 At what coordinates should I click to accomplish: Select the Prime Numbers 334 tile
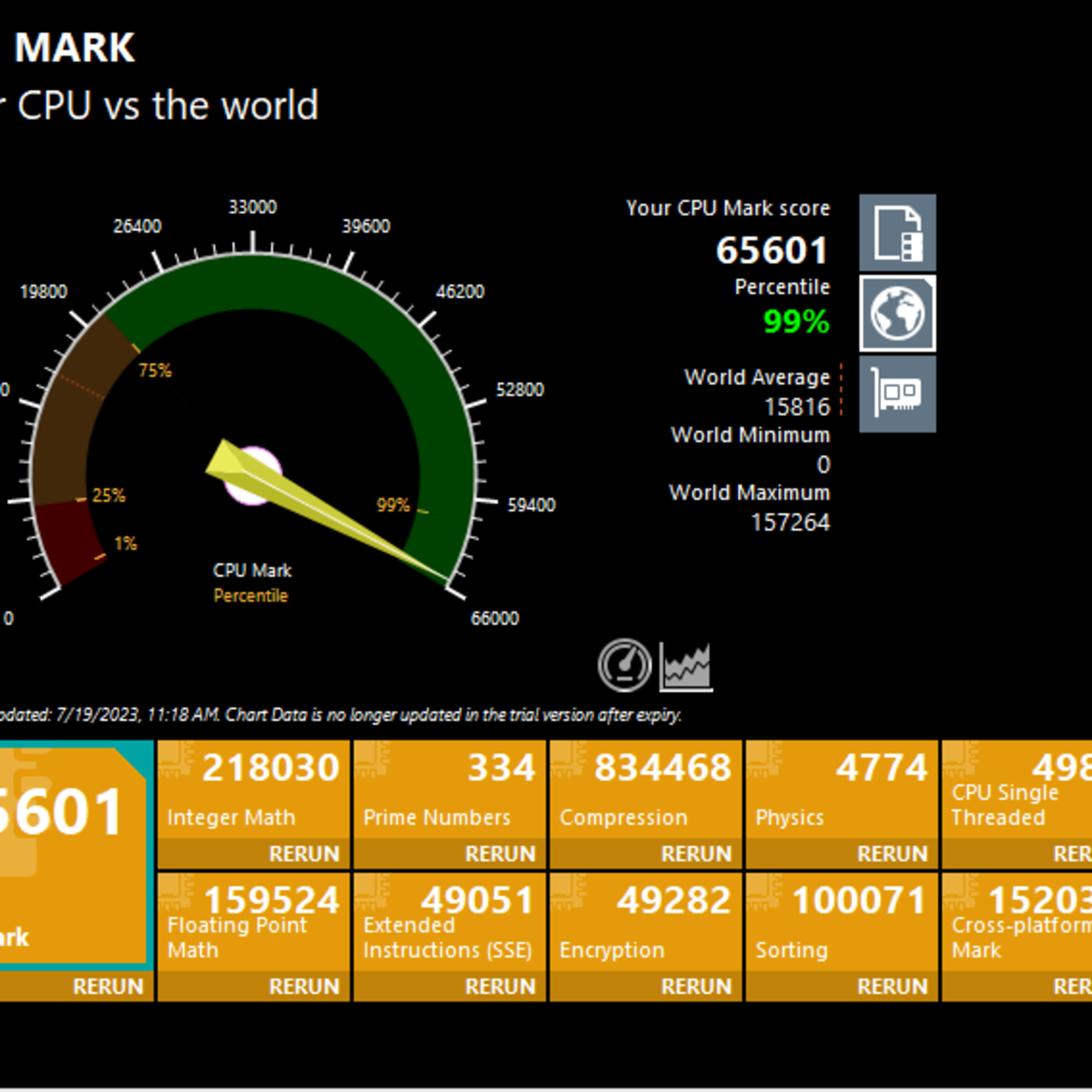tap(449, 790)
